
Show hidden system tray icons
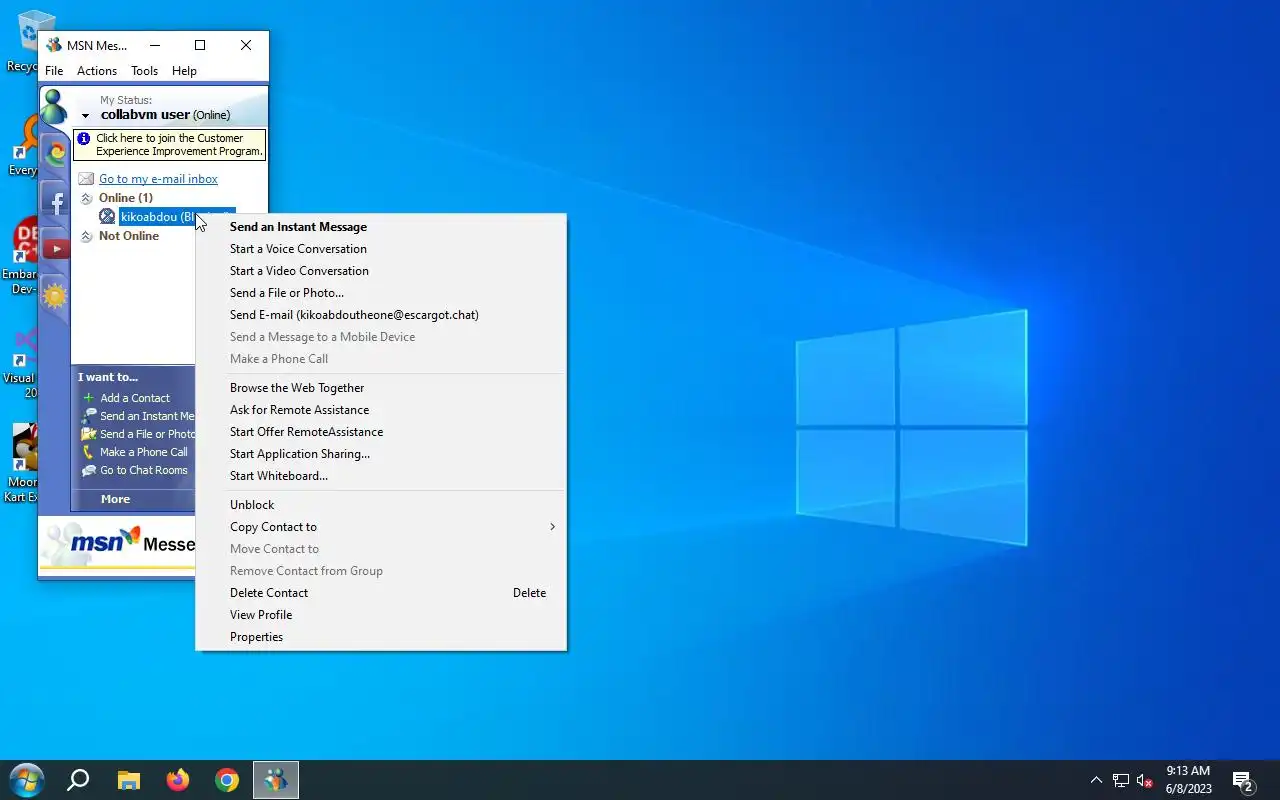1096,781
